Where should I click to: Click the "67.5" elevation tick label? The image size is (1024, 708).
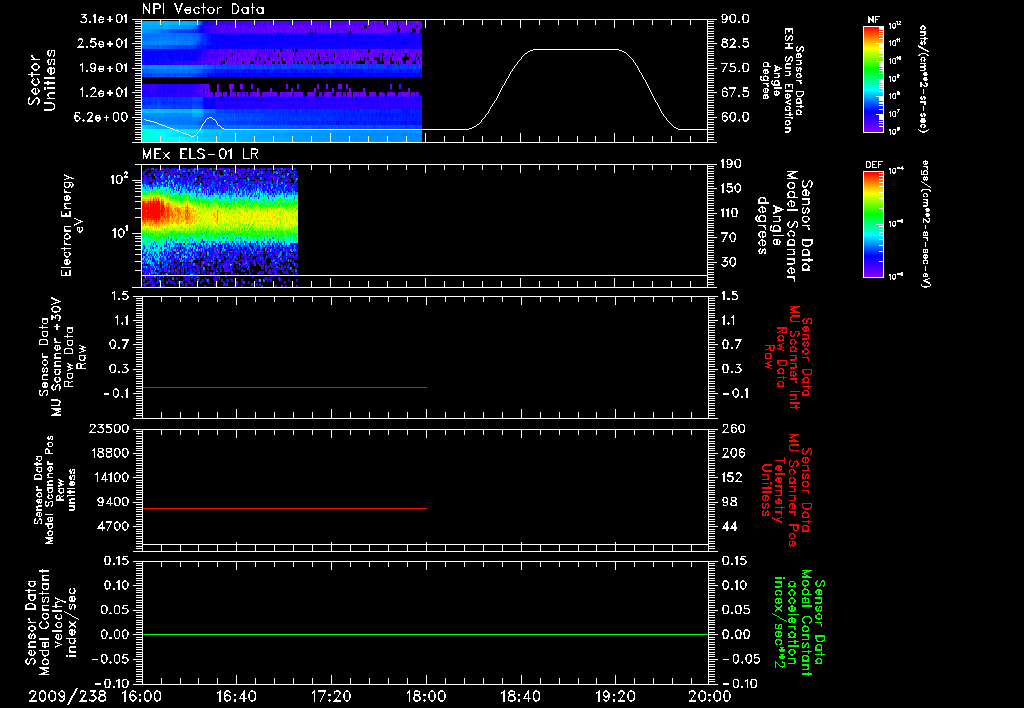click(735, 93)
